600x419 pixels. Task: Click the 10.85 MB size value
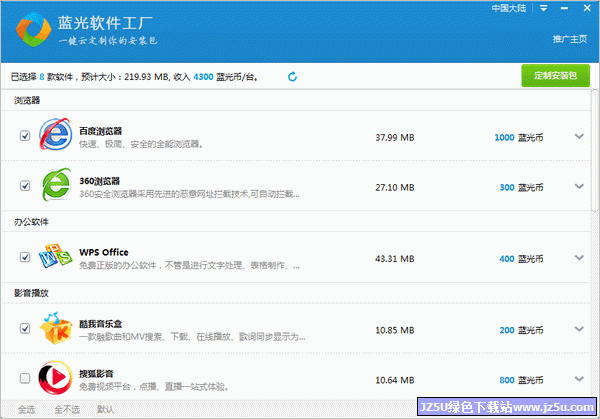coord(395,330)
